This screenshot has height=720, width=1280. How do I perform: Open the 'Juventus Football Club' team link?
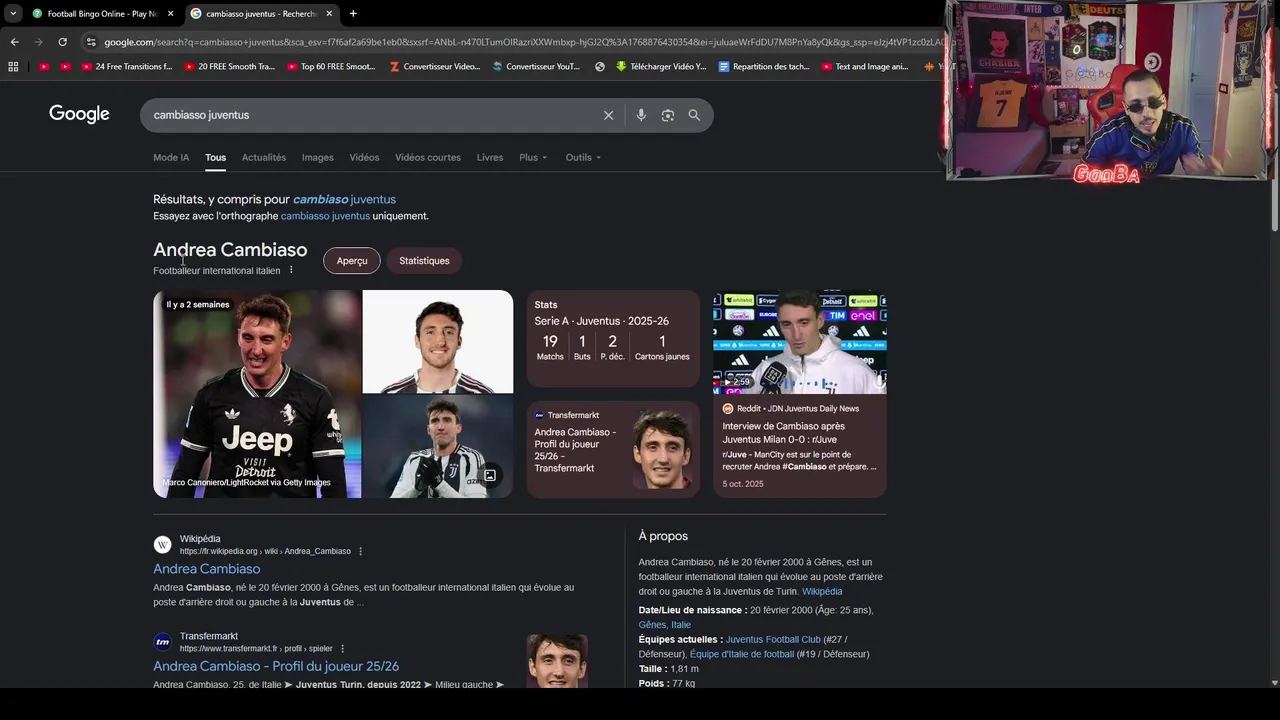[x=773, y=639]
